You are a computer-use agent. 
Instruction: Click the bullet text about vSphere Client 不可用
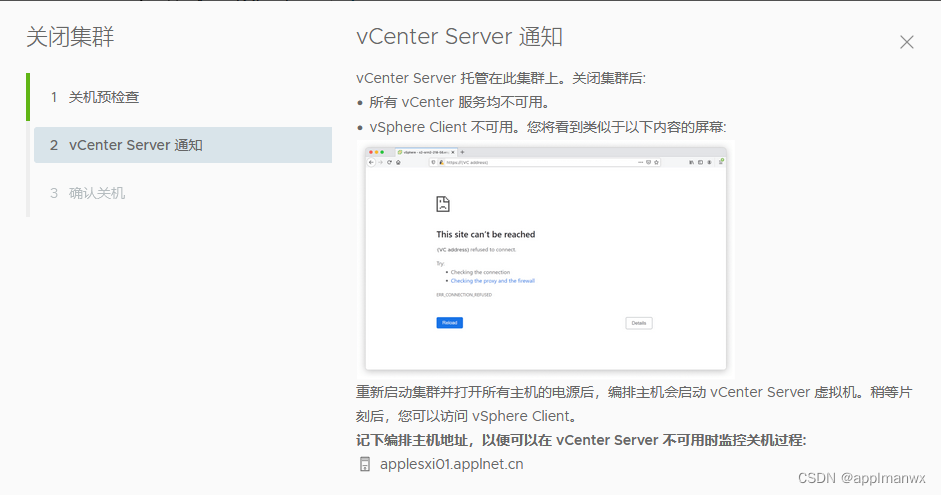click(x=548, y=127)
